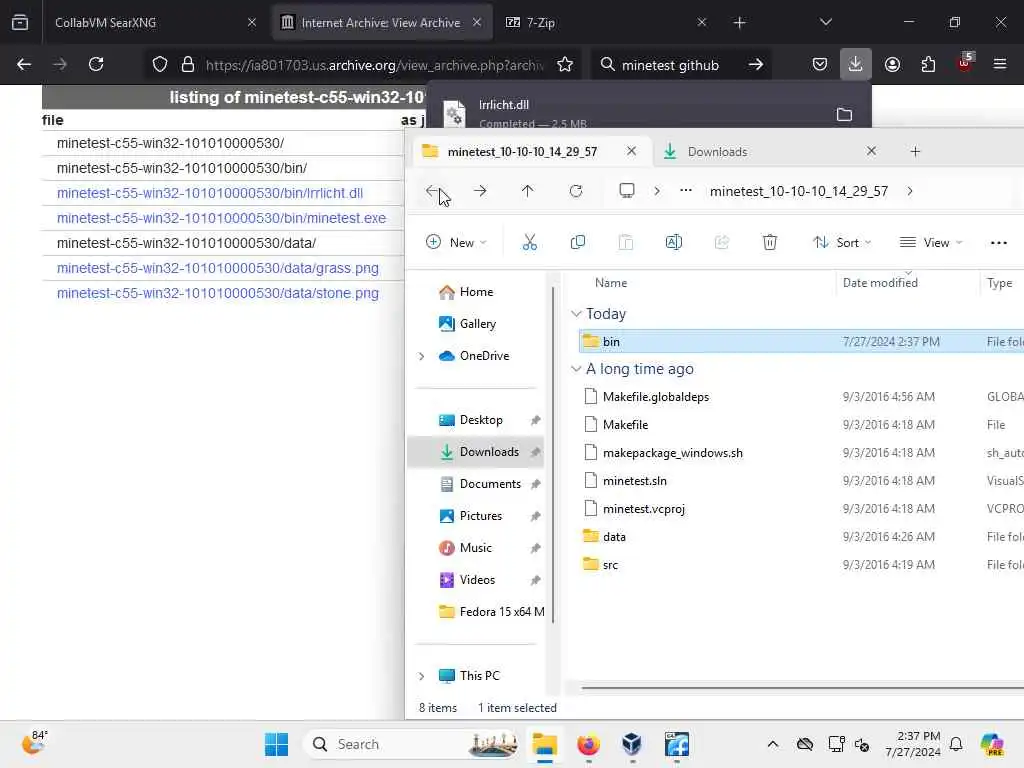Reload the Internet Archive page
This screenshot has height=768, width=1024.
(x=96, y=65)
